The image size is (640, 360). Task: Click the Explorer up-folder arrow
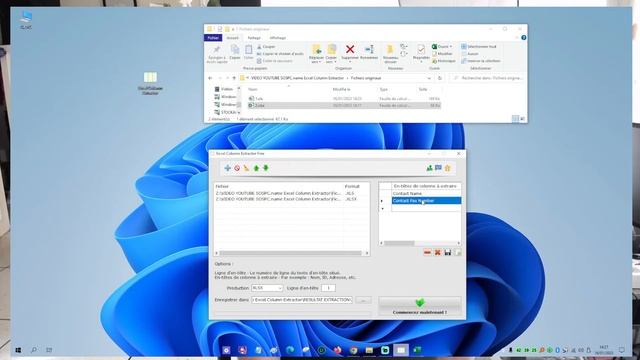pyautogui.click(x=234, y=78)
